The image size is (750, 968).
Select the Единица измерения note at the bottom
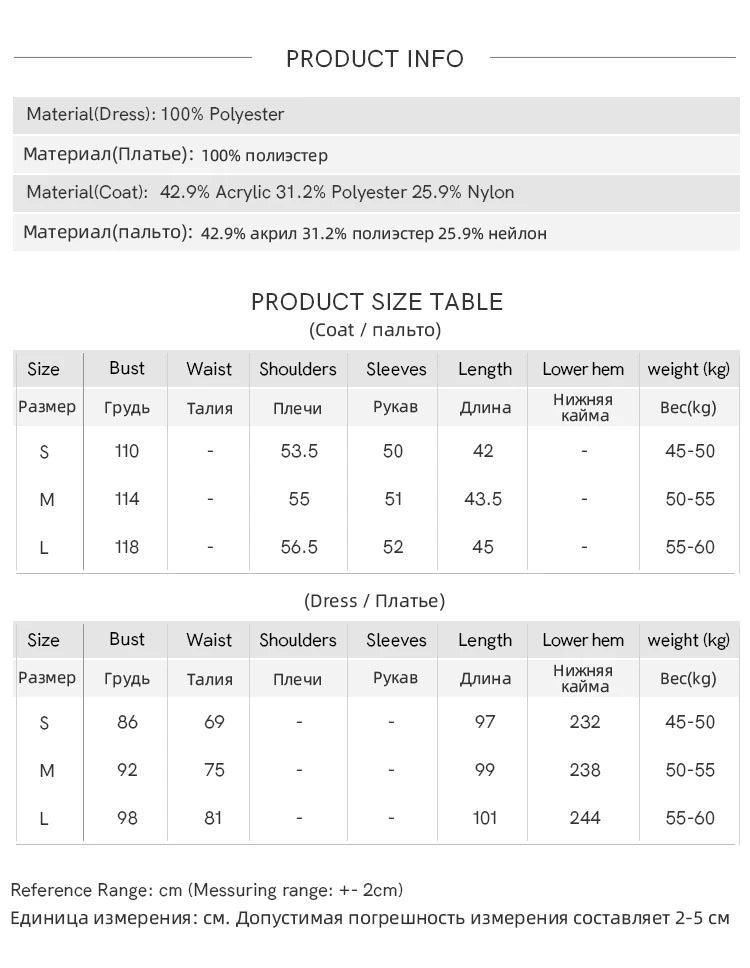coord(370,918)
